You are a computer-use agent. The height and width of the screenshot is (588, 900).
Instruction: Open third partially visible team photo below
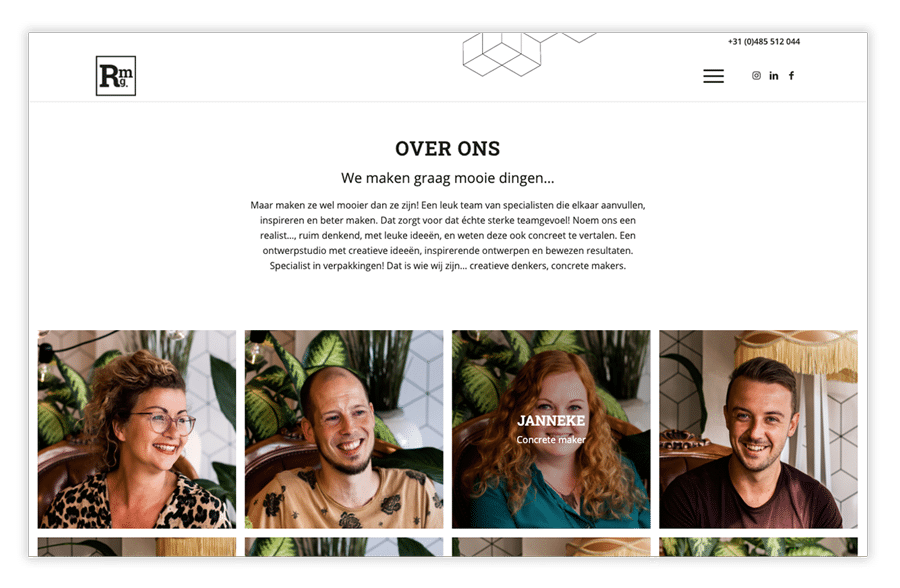pyautogui.click(x=551, y=547)
